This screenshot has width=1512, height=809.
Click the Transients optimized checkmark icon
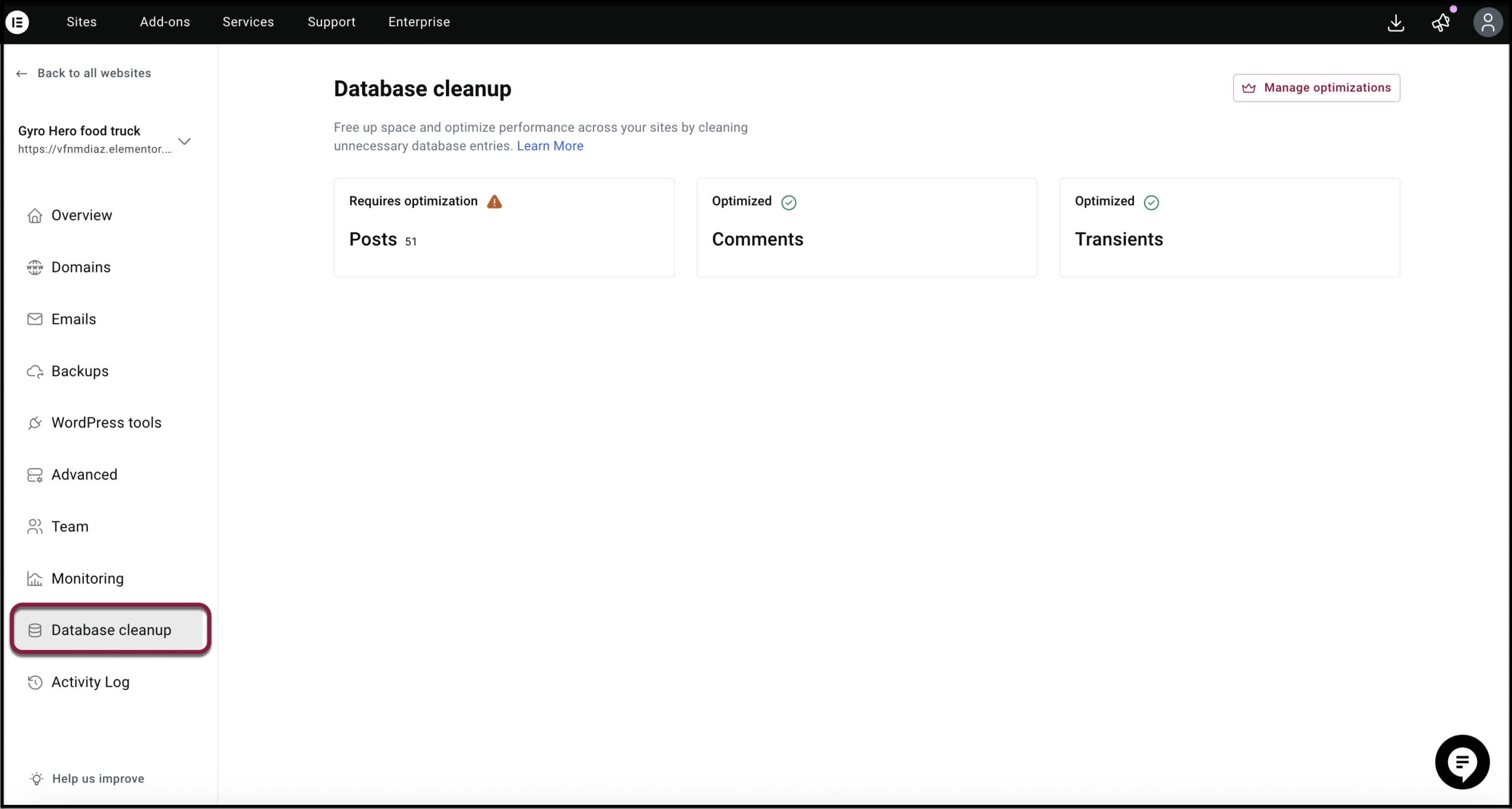(1151, 203)
